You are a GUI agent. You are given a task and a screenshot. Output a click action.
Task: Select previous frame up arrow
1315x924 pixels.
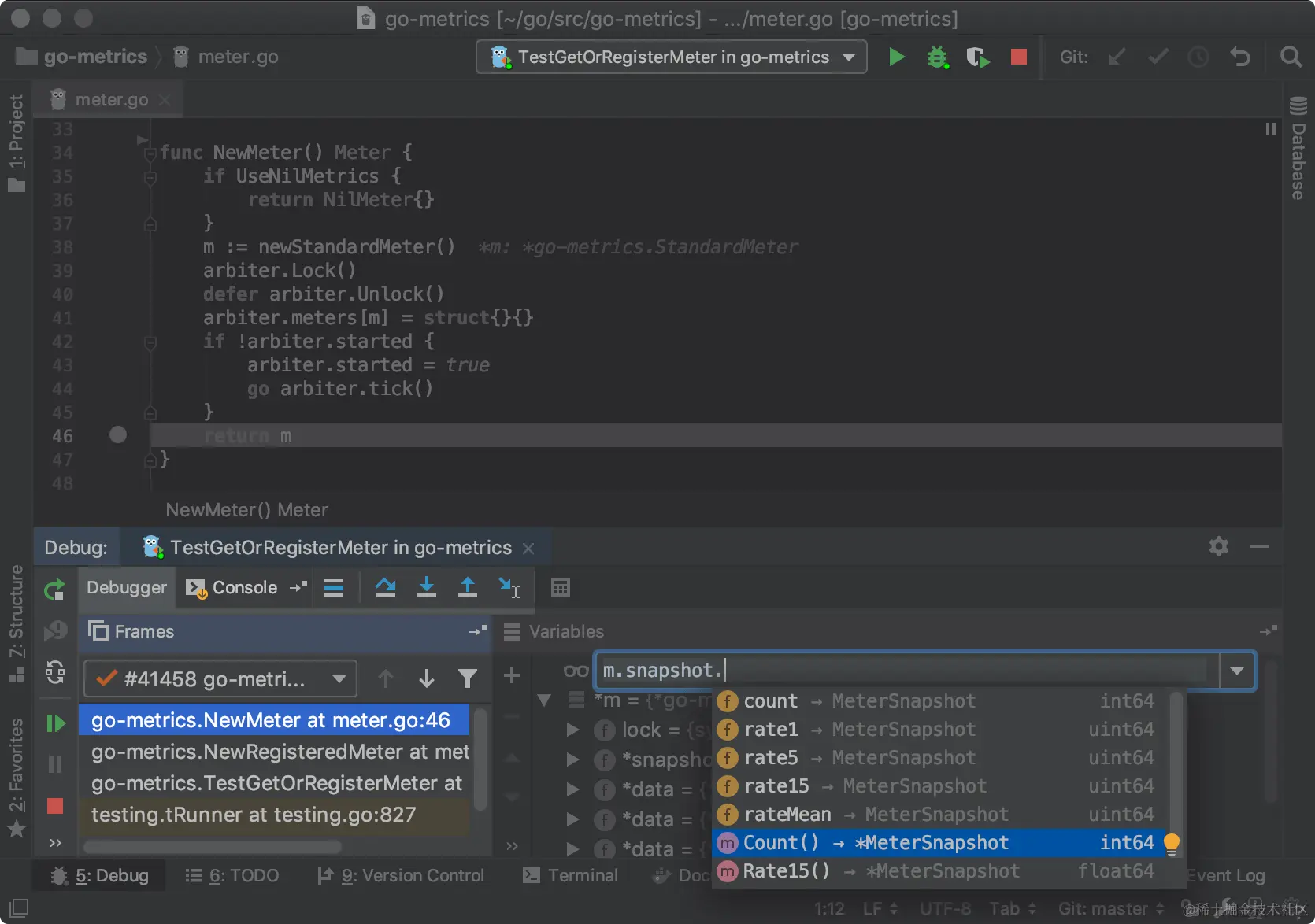[x=385, y=678]
